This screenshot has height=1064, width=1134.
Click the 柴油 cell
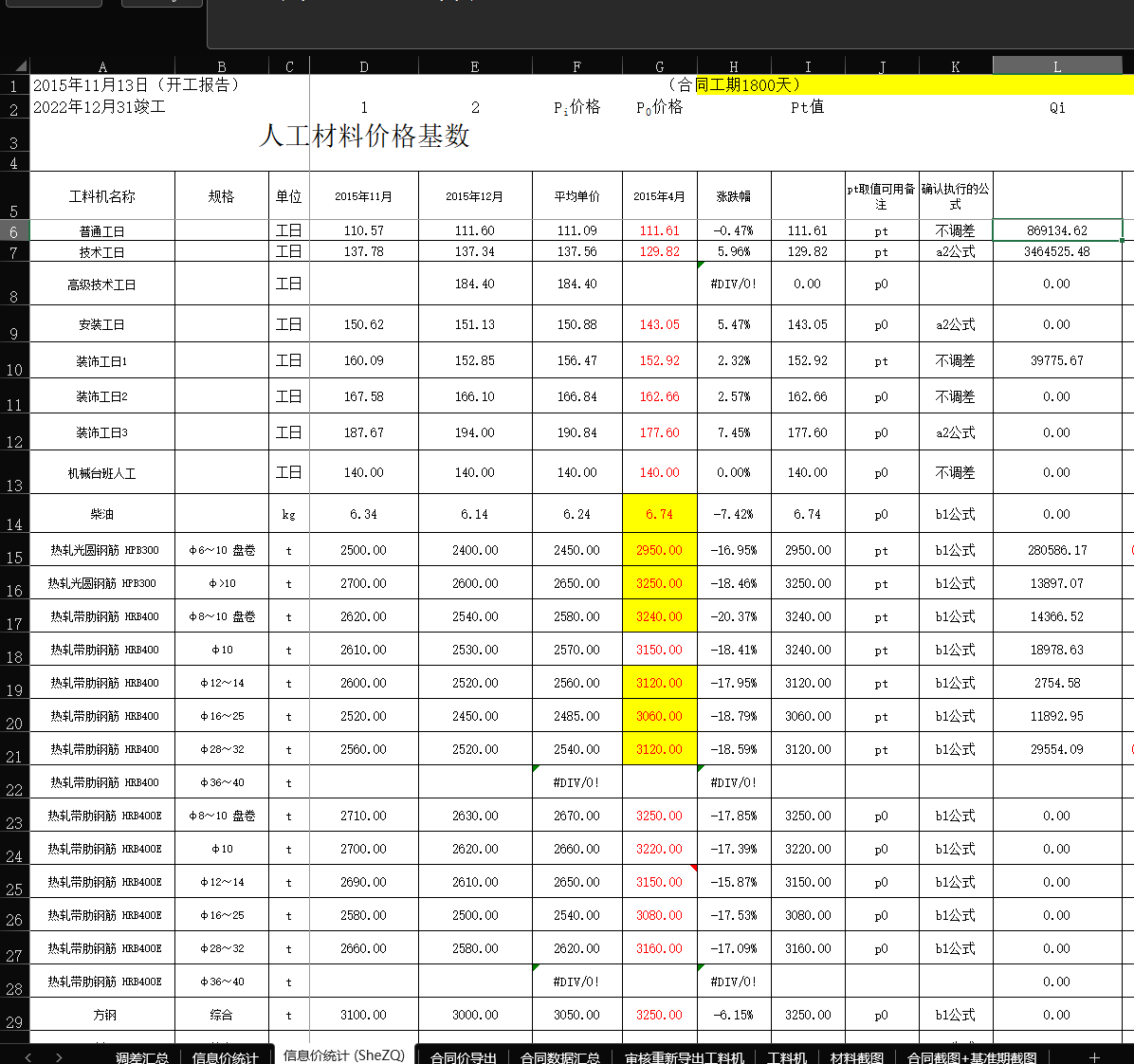coord(102,514)
